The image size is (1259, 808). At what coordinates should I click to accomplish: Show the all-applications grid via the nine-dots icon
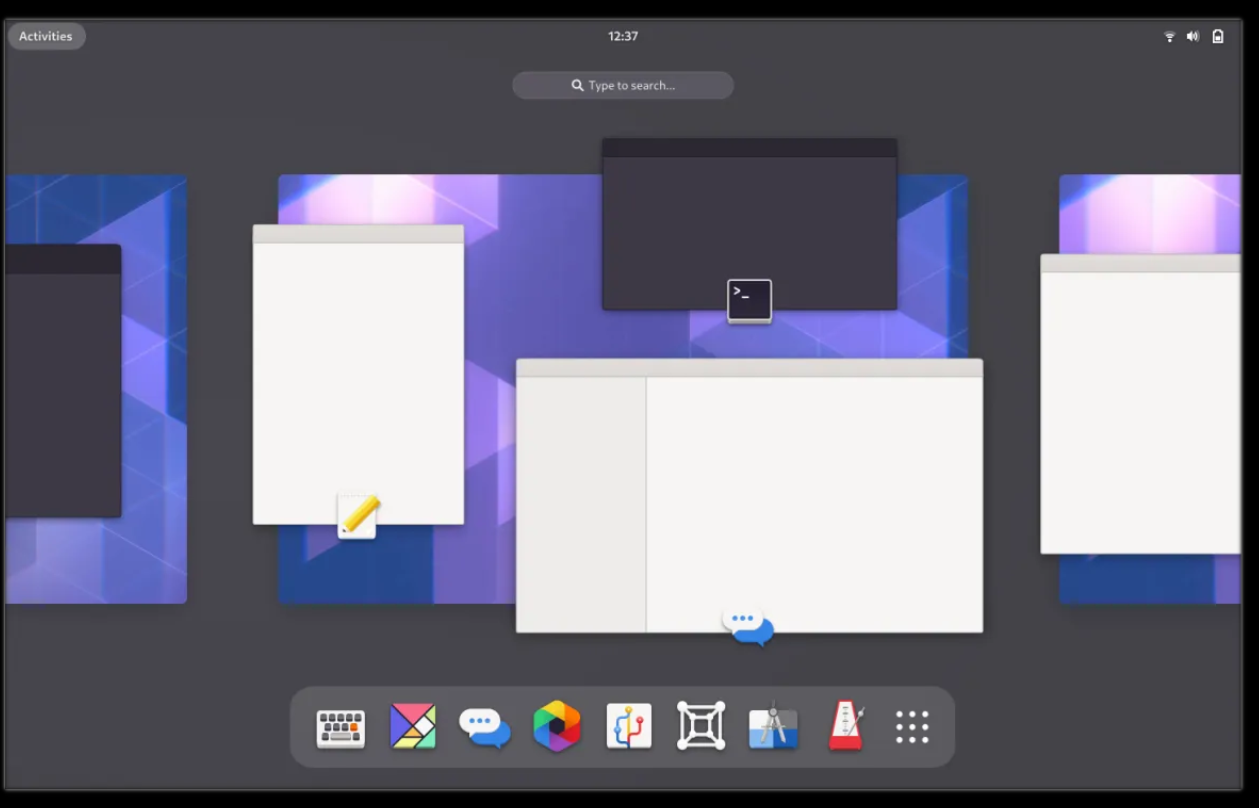[911, 726]
